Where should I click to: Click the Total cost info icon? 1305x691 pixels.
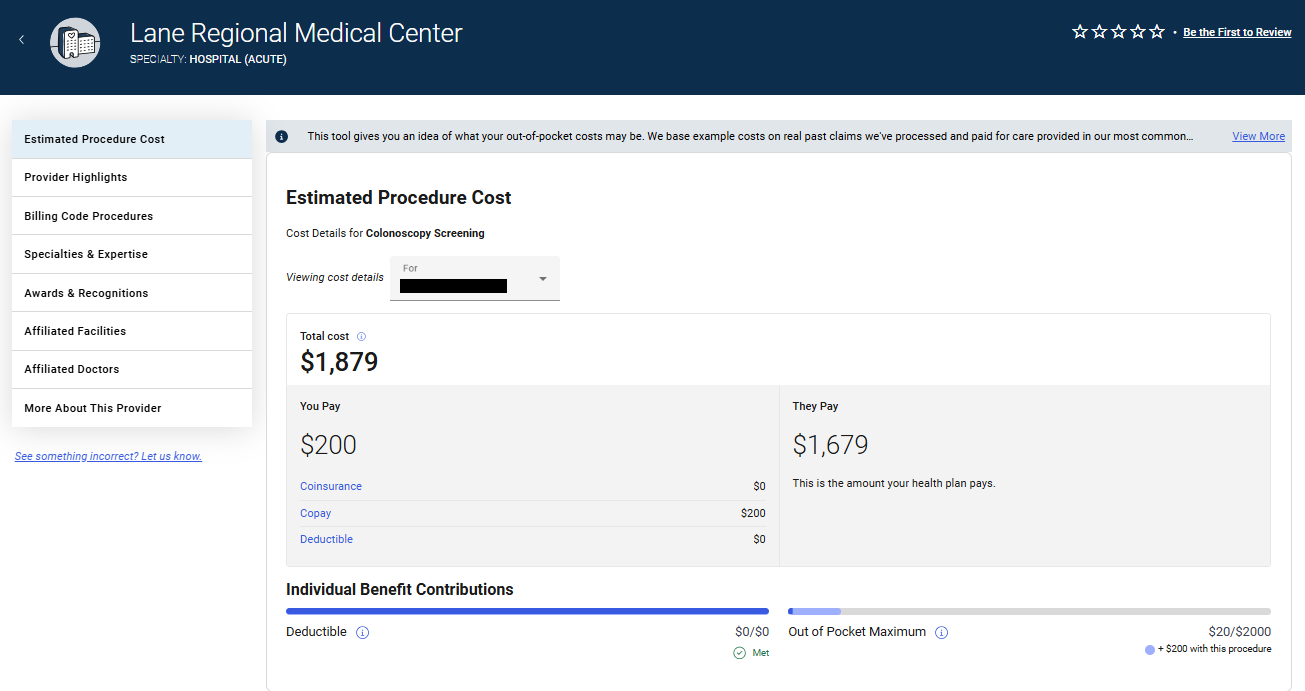coord(361,337)
